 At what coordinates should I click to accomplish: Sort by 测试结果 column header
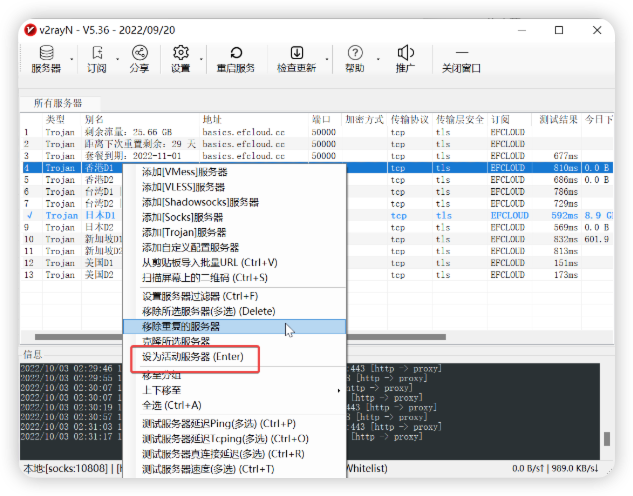pos(557,119)
